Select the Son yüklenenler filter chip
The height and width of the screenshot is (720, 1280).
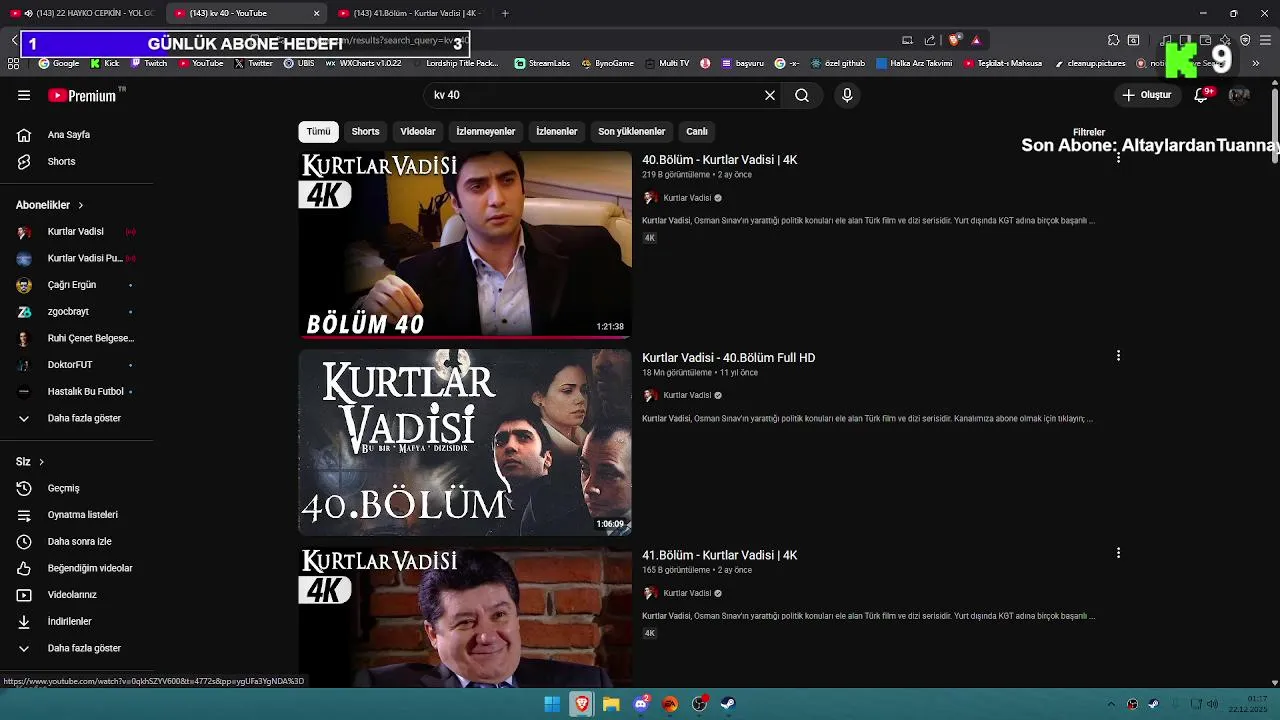(x=631, y=131)
